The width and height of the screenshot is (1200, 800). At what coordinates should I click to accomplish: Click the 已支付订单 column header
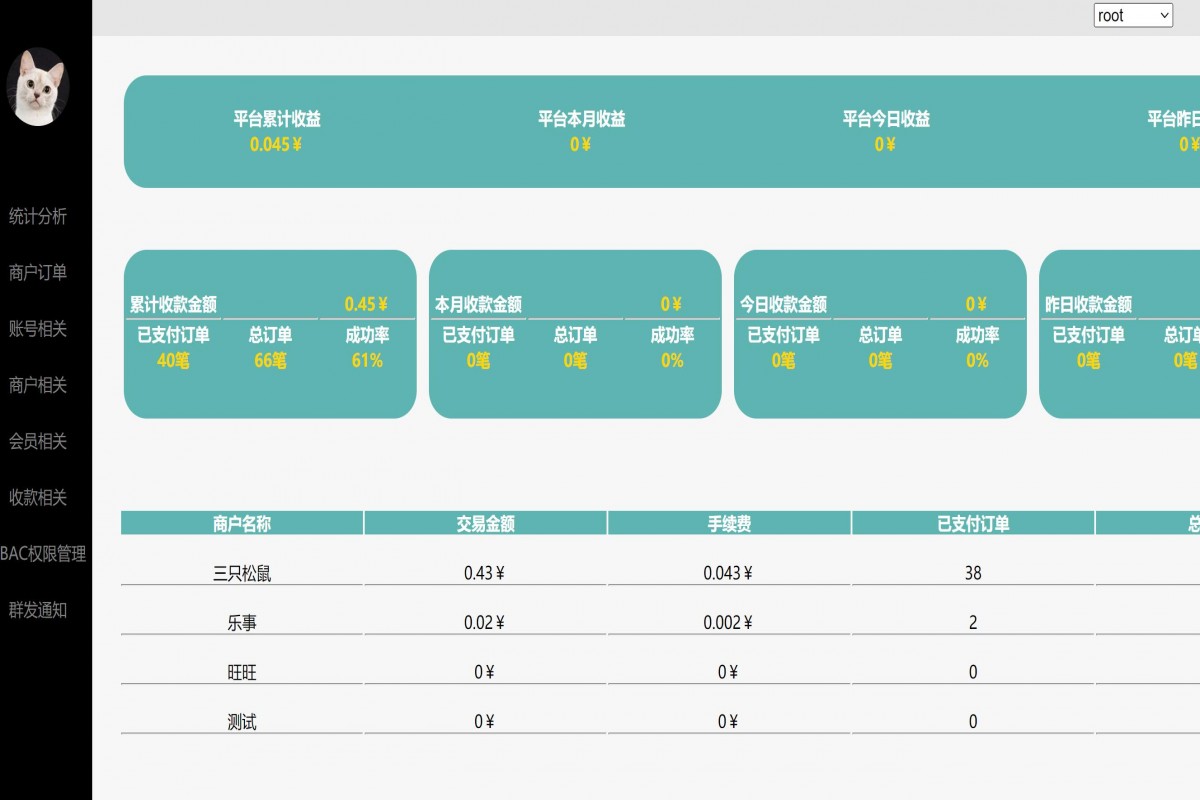point(973,521)
